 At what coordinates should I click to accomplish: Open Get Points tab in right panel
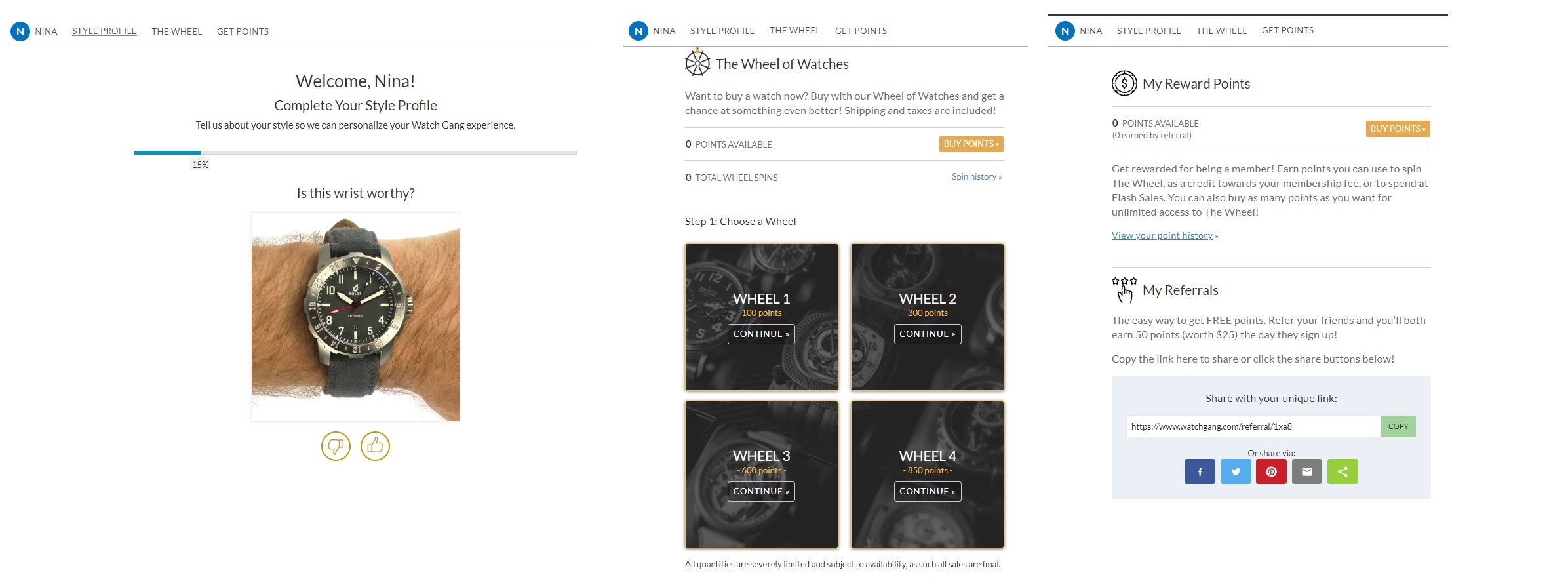tap(1287, 31)
